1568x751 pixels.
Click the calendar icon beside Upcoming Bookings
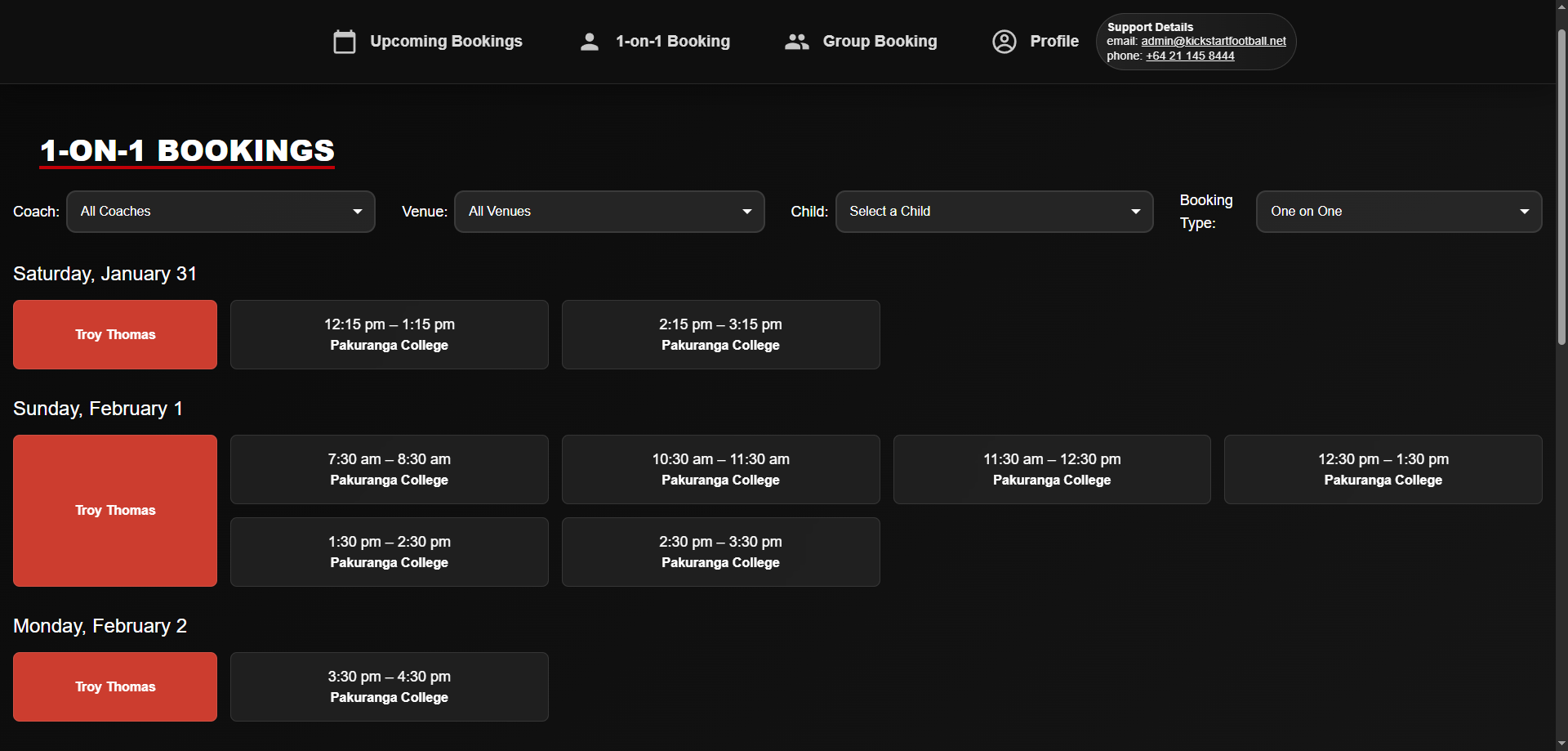pos(345,42)
